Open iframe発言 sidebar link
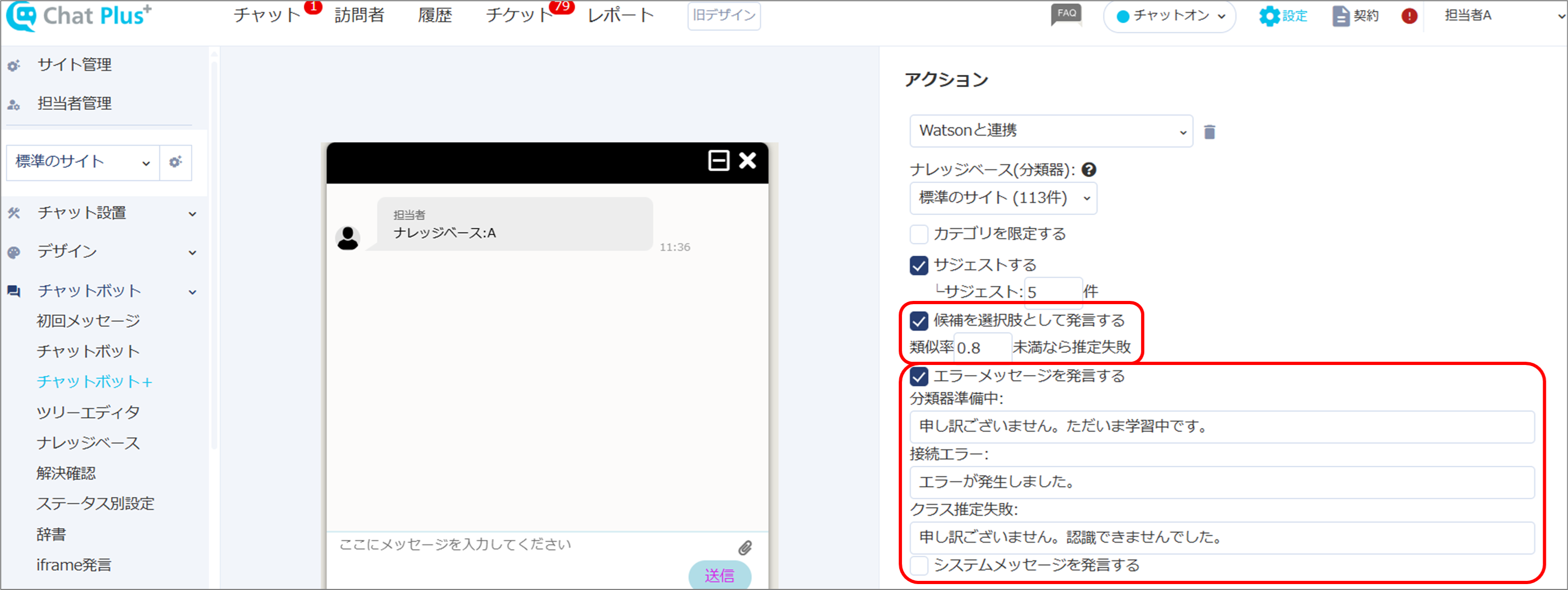Viewport: 1568px width, 590px height. 74,565
